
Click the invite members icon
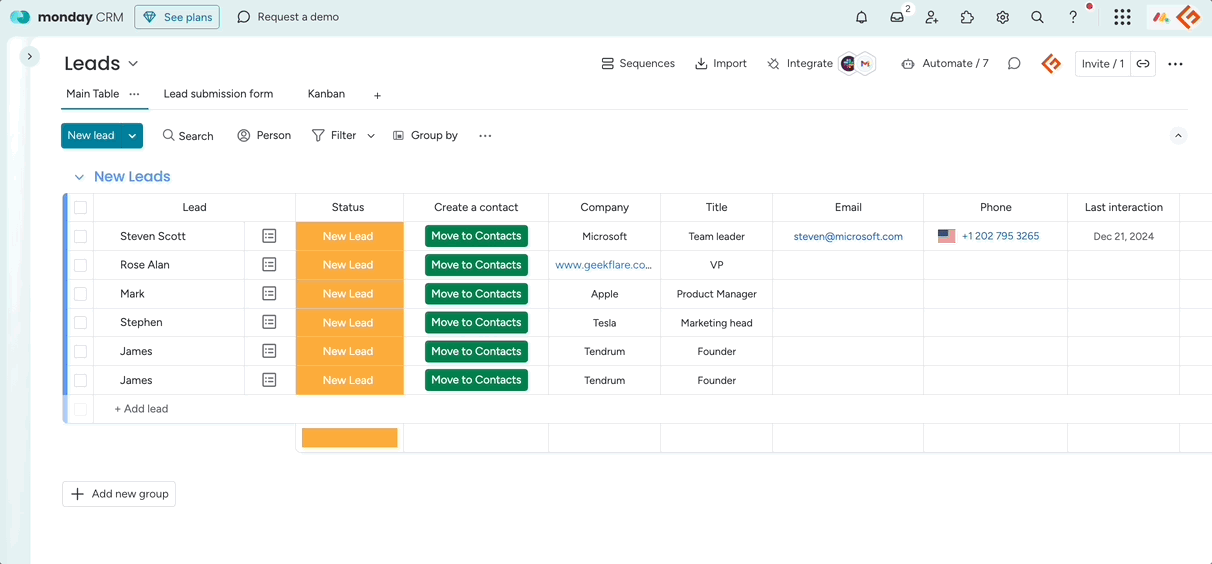[x=932, y=17]
